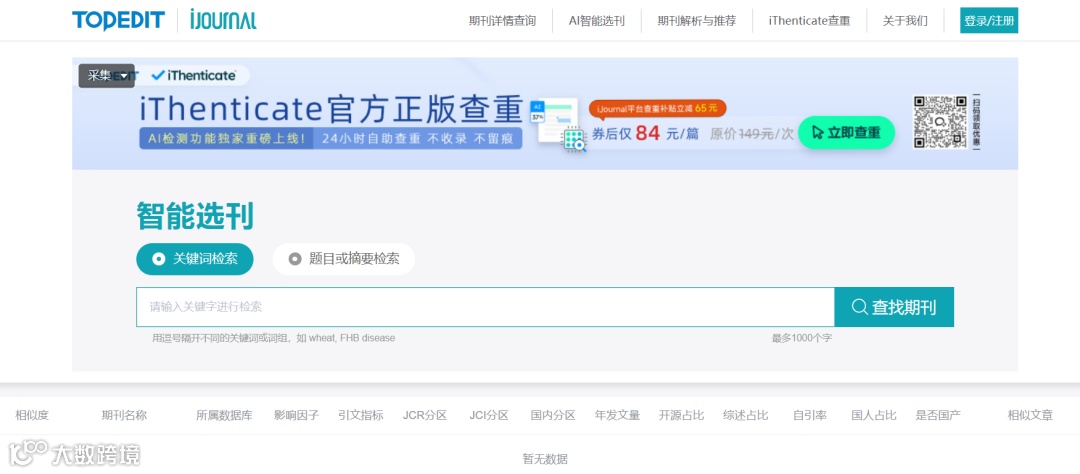Click the 相似度 column header

[x=32, y=415]
